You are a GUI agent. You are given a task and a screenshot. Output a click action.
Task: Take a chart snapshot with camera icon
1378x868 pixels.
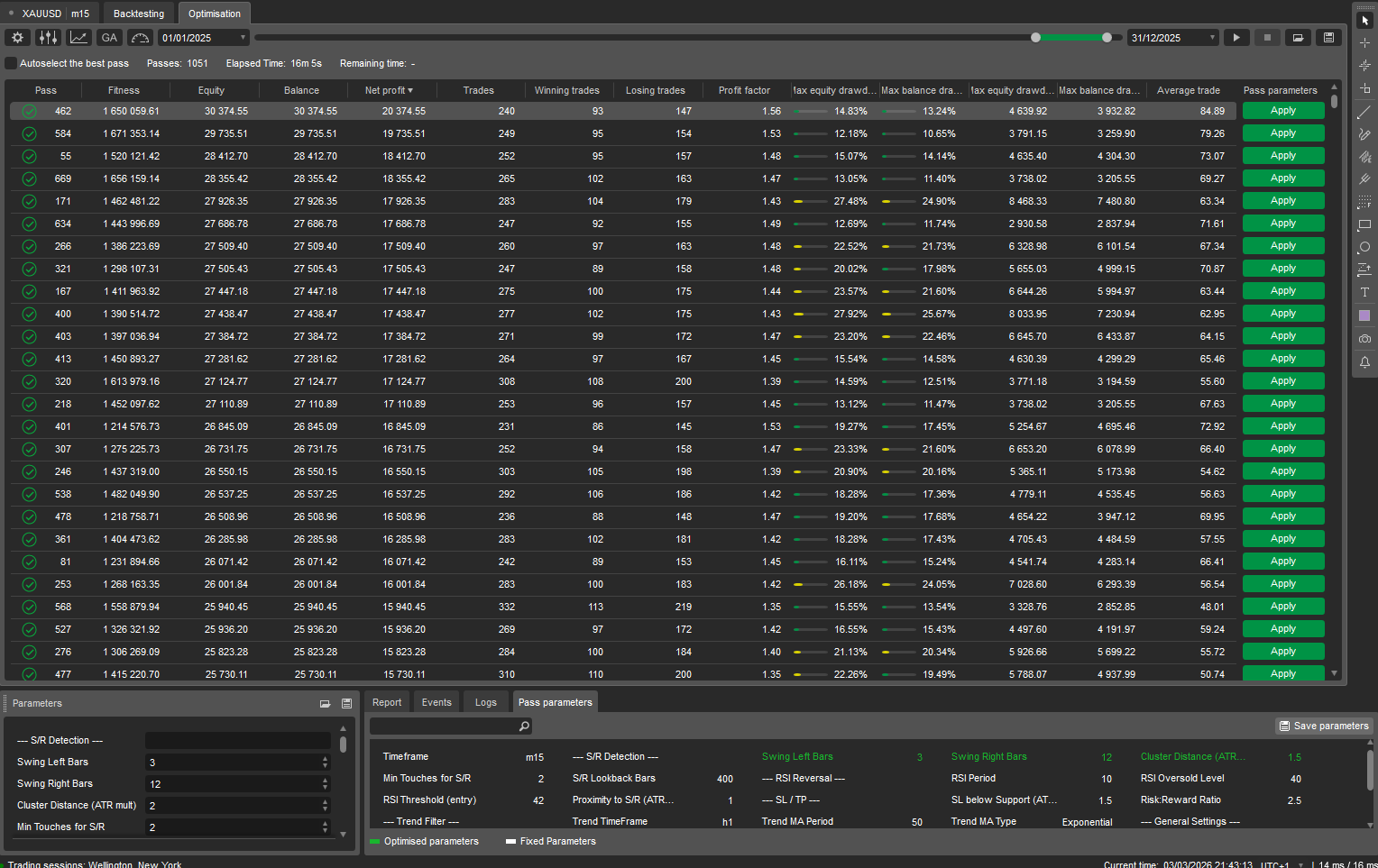pos(1364,339)
